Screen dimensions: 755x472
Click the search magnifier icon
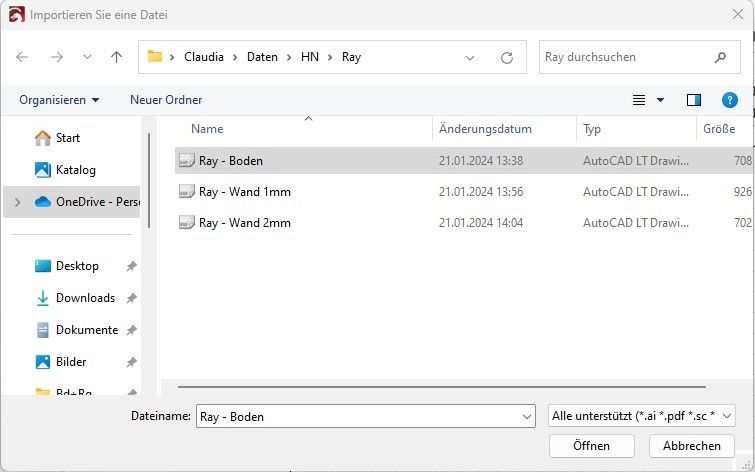coord(720,58)
